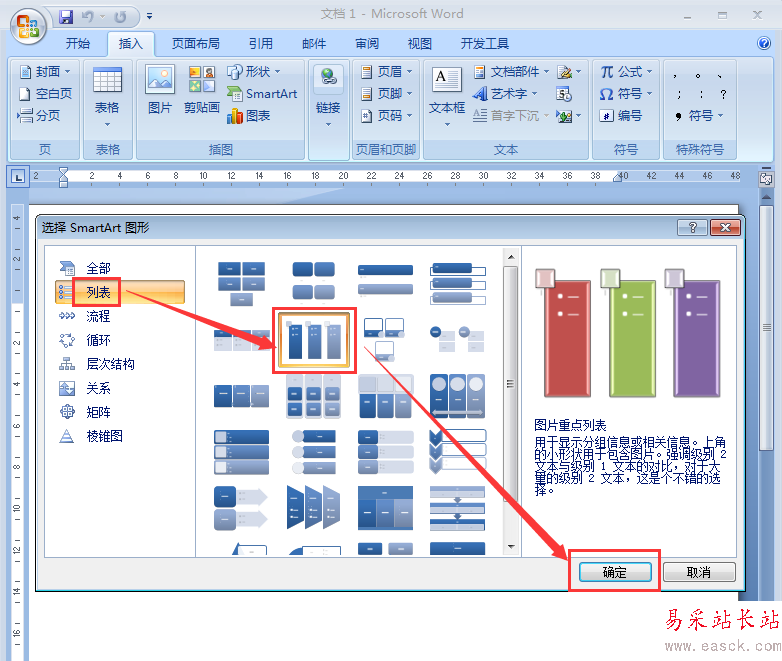Open the Customize Quick Access Toolbar dropdown

pos(149,16)
